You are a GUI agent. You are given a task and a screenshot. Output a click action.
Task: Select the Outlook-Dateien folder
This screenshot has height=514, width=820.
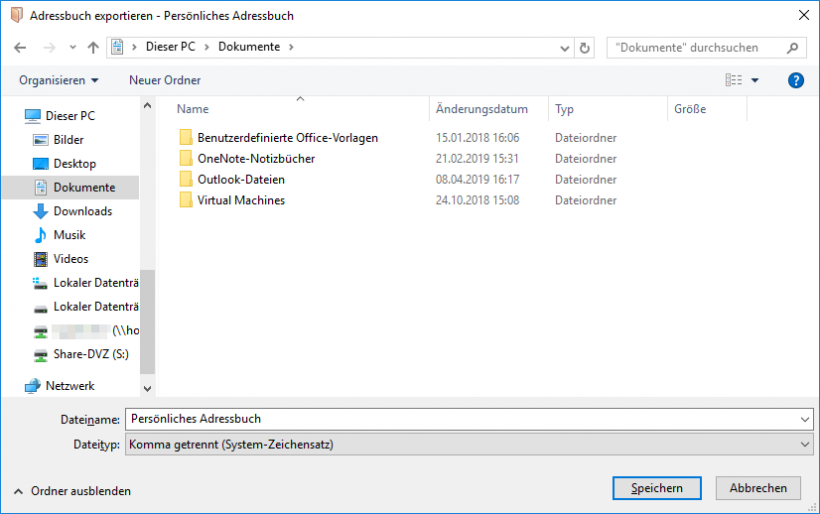pos(241,179)
